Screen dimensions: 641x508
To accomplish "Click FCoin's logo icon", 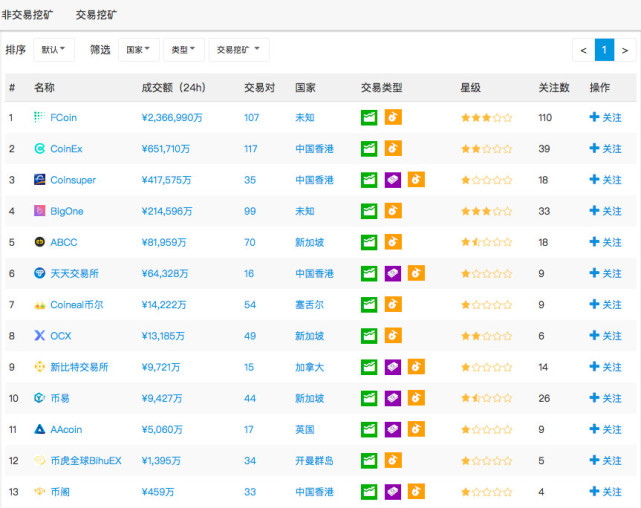I will (39, 117).
